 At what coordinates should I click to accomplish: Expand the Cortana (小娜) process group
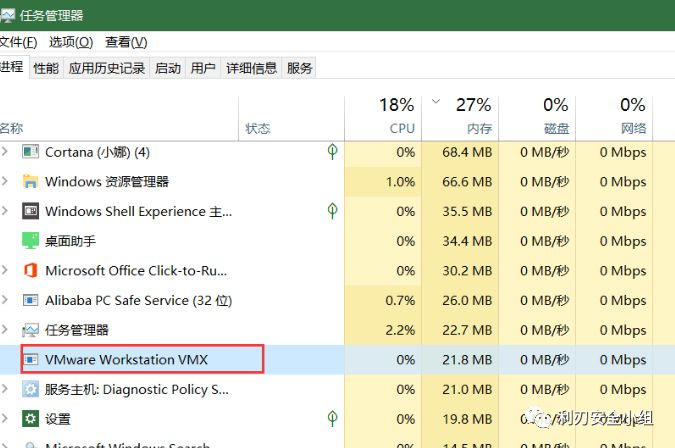click(5, 151)
